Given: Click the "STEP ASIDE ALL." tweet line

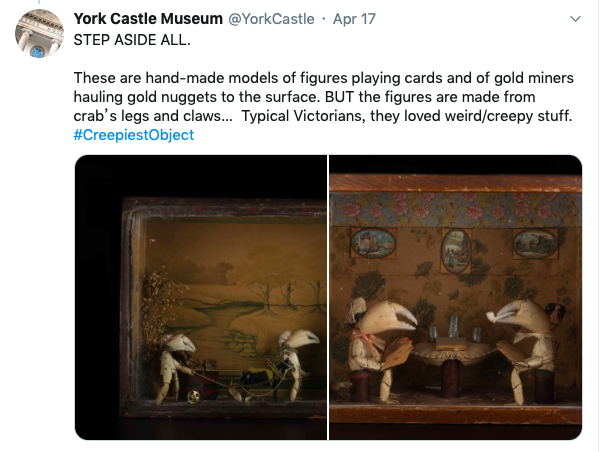Looking at the screenshot, I should pos(132,40).
